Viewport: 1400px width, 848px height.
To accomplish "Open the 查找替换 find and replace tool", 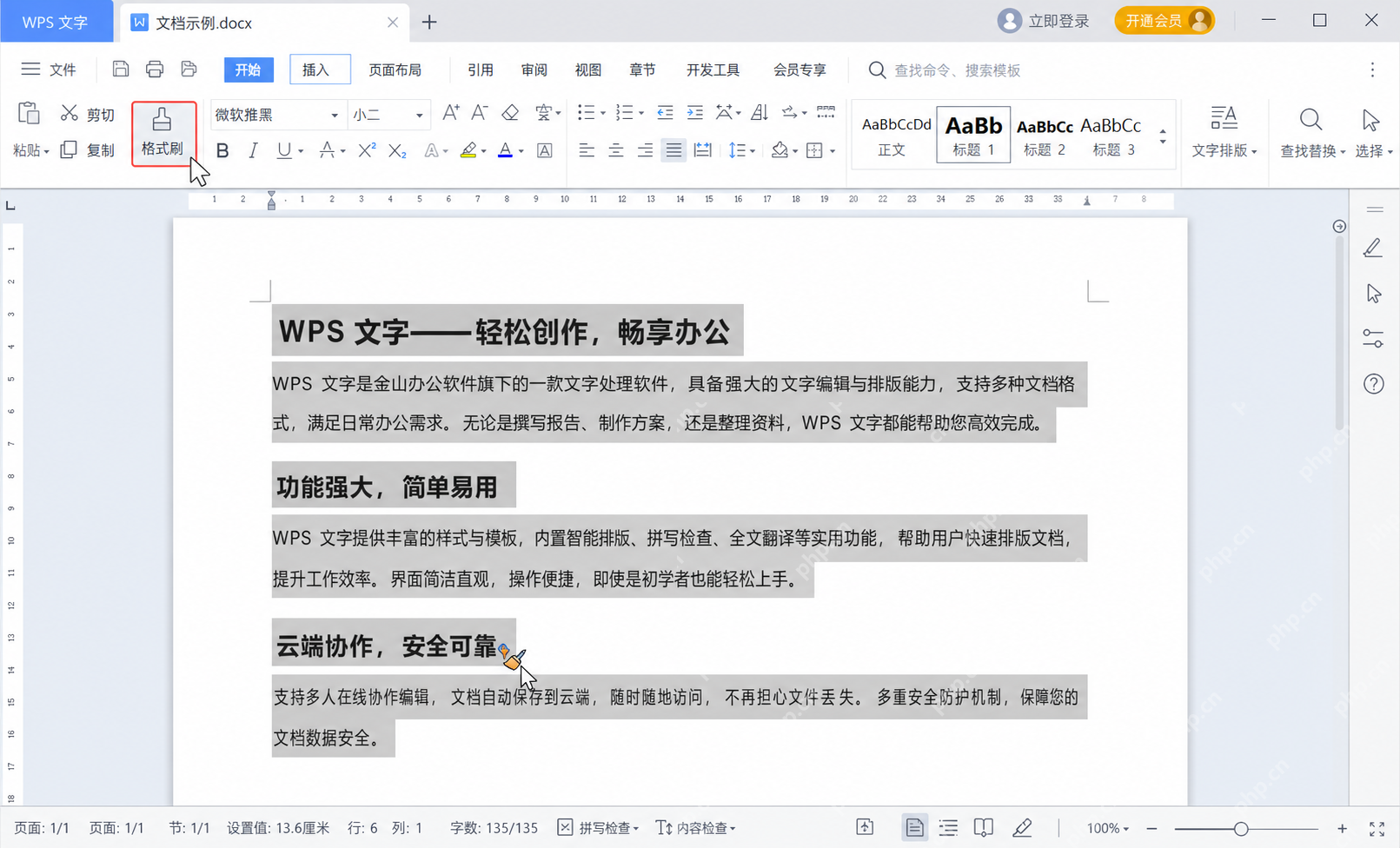I will click(1312, 133).
